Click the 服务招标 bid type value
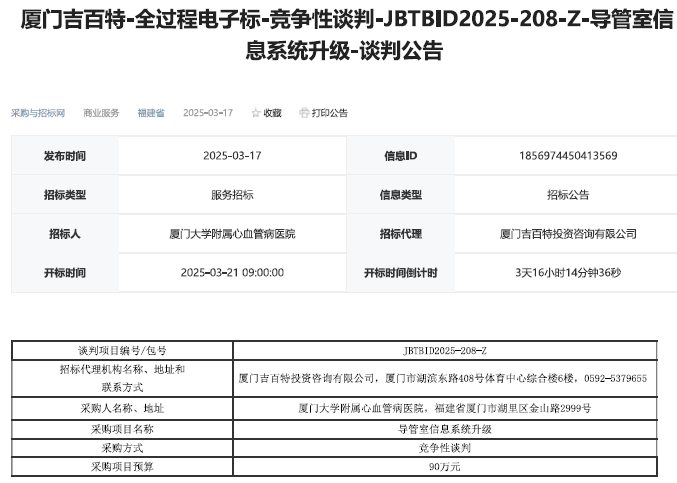Image resolution: width=677 pixels, height=483 pixels. [x=232, y=195]
